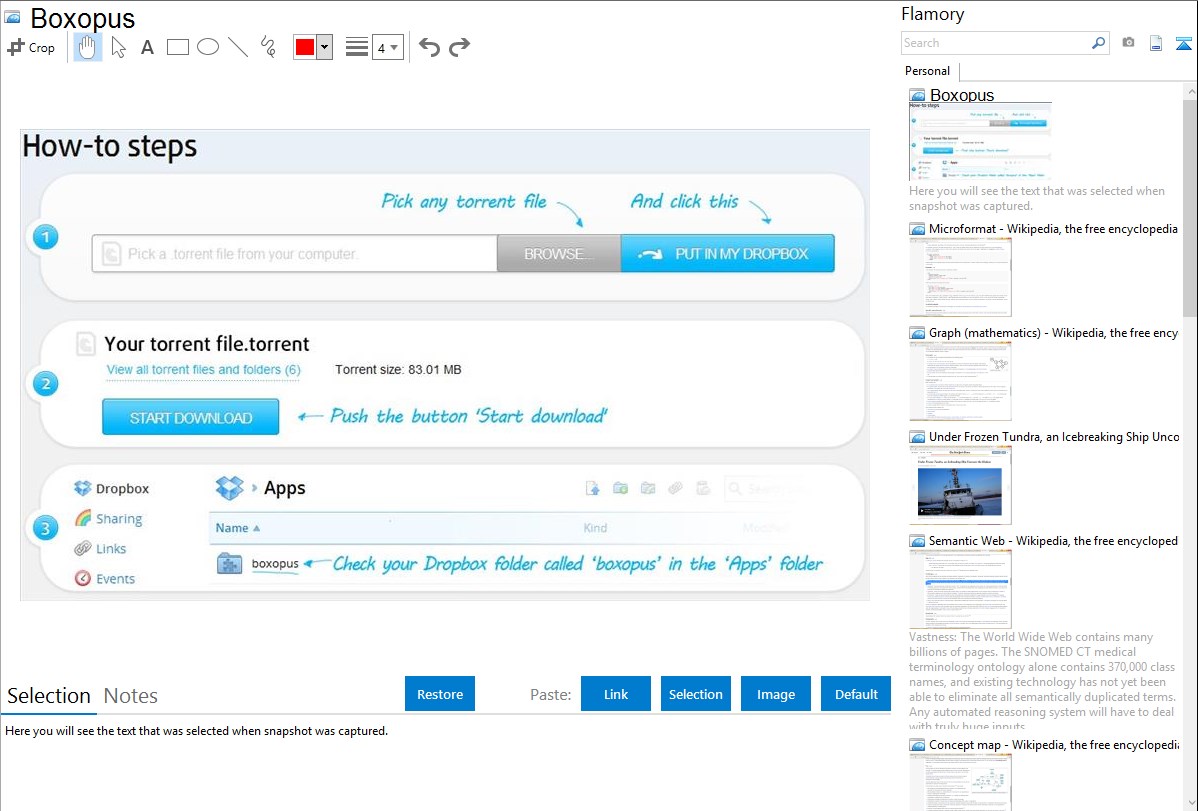The width and height of the screenshot is (1198, 811).
Task: Click the Apps breadcrumb heading
Action: click(285, 488)
